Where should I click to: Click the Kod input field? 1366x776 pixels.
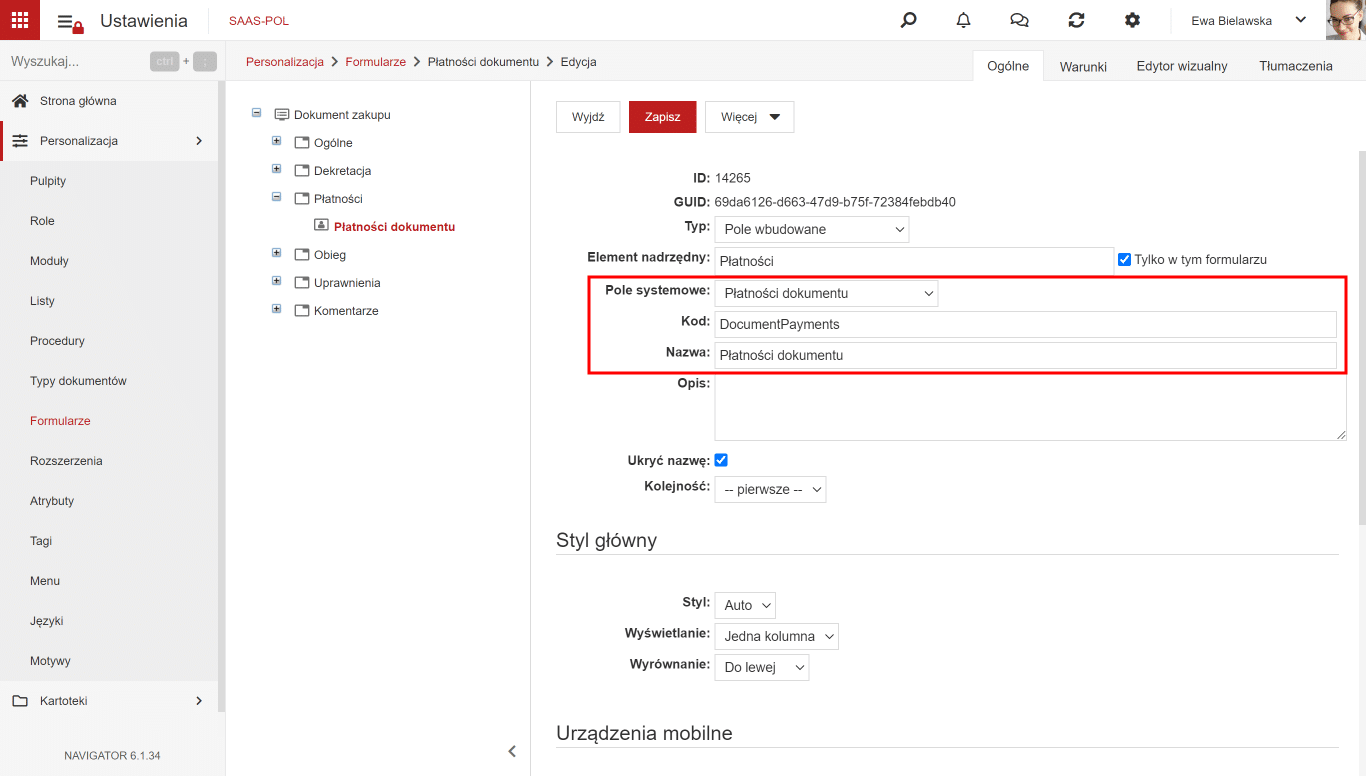pyautogui.click(x=1025, y=324)
